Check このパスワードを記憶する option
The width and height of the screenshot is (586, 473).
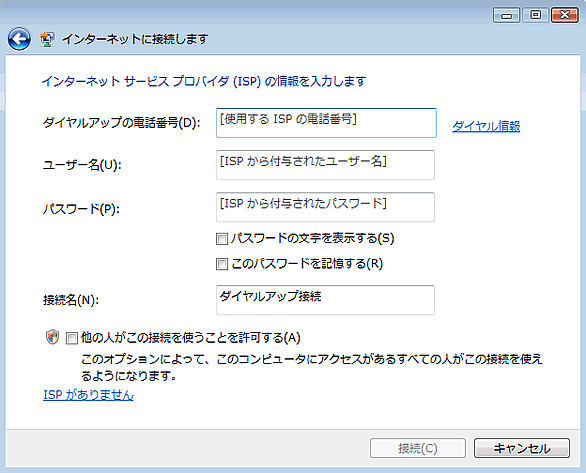[x=222, y=264]
